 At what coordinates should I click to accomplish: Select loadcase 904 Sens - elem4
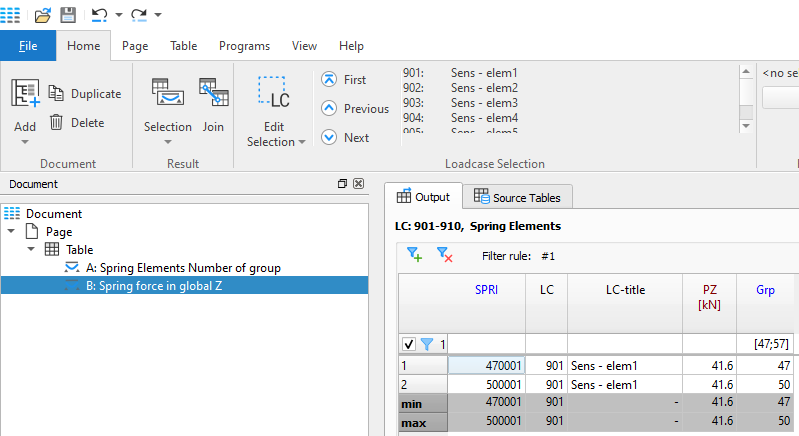[460, 118]
